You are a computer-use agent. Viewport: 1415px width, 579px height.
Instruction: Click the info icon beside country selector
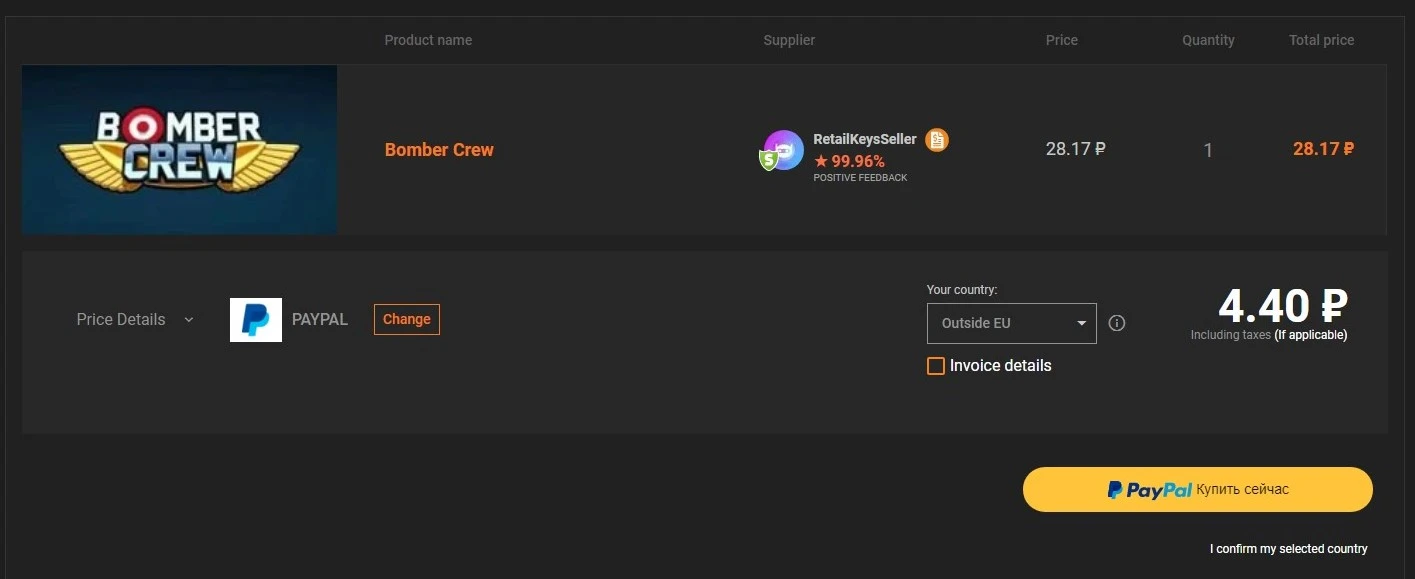[x=1117, y=323]
